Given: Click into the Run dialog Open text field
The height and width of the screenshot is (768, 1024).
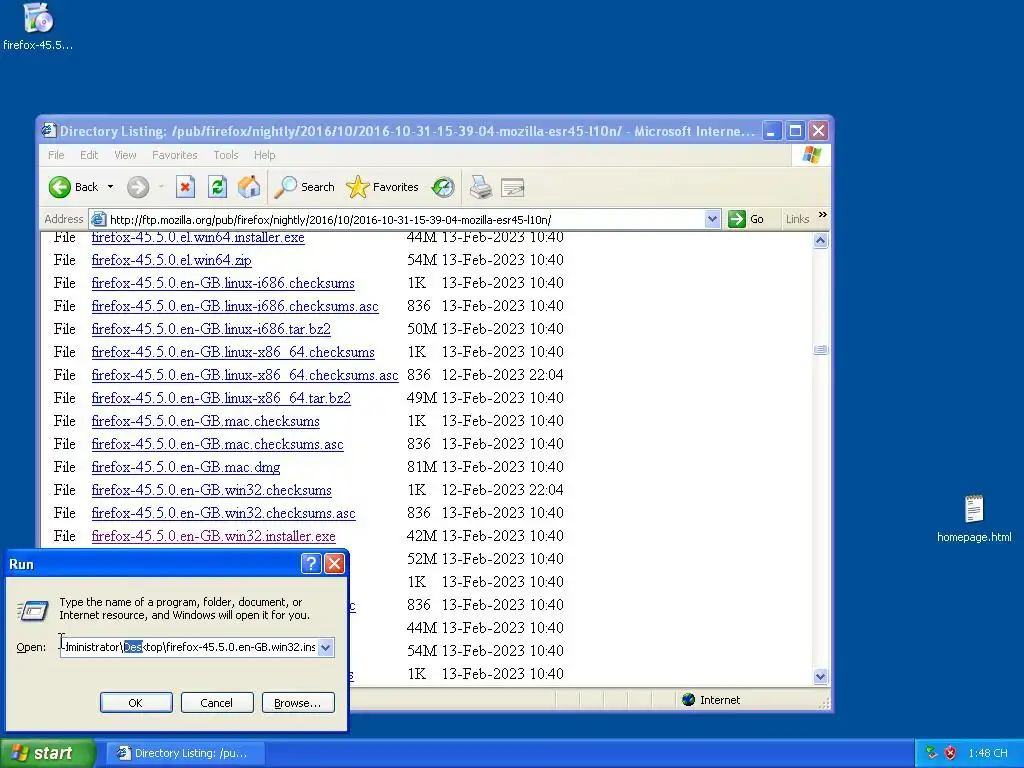Looking at the screenshot, I should pos(189,647).
